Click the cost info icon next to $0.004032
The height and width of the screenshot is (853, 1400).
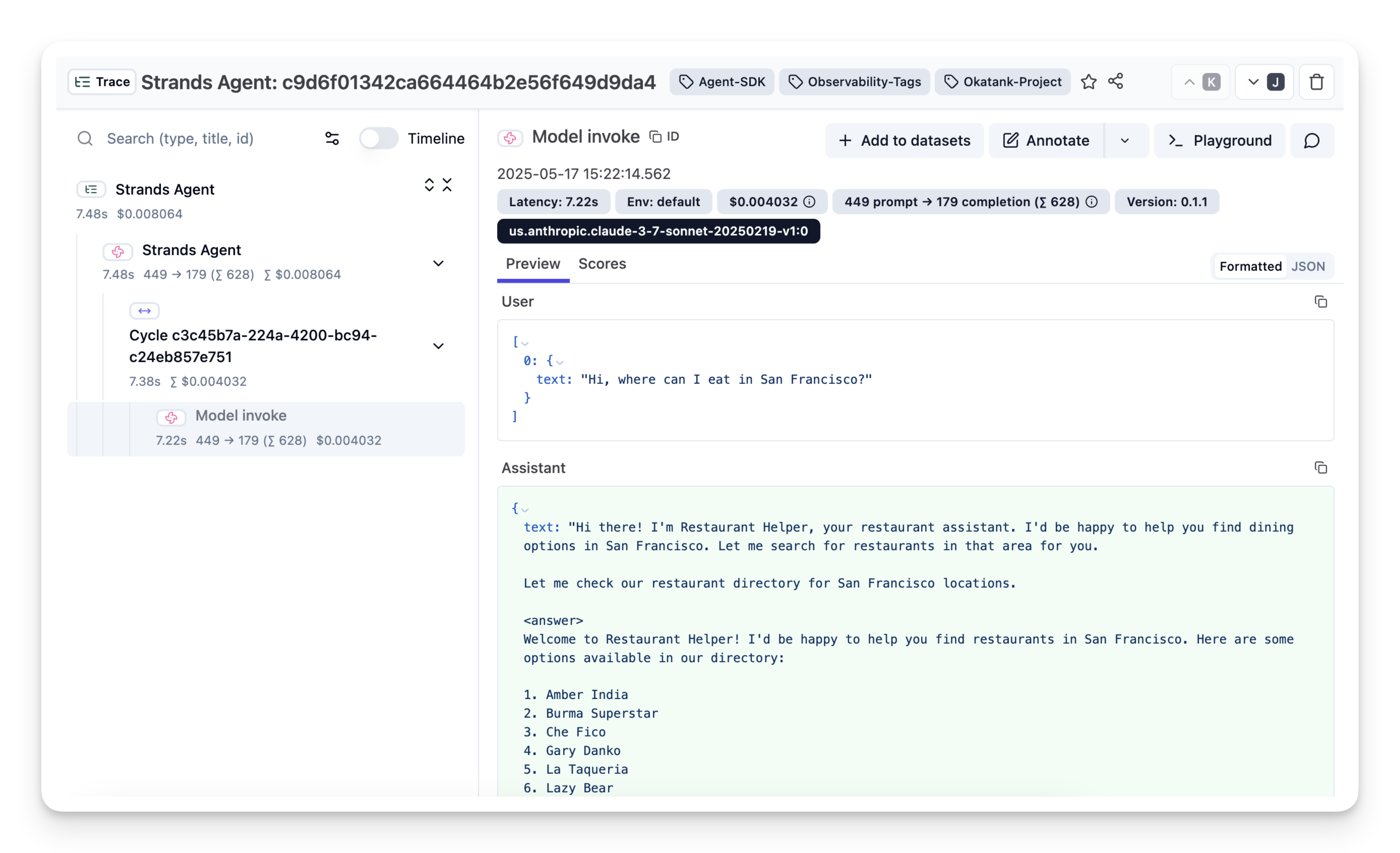click(809, 202)
